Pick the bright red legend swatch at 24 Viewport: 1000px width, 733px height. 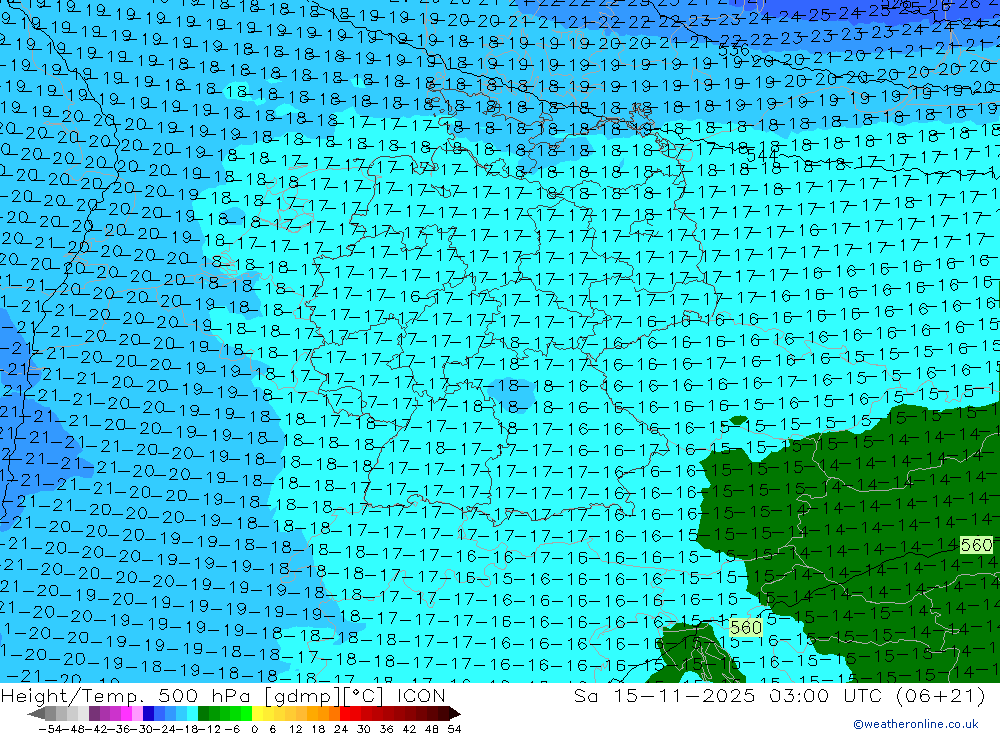pos(345,713)
